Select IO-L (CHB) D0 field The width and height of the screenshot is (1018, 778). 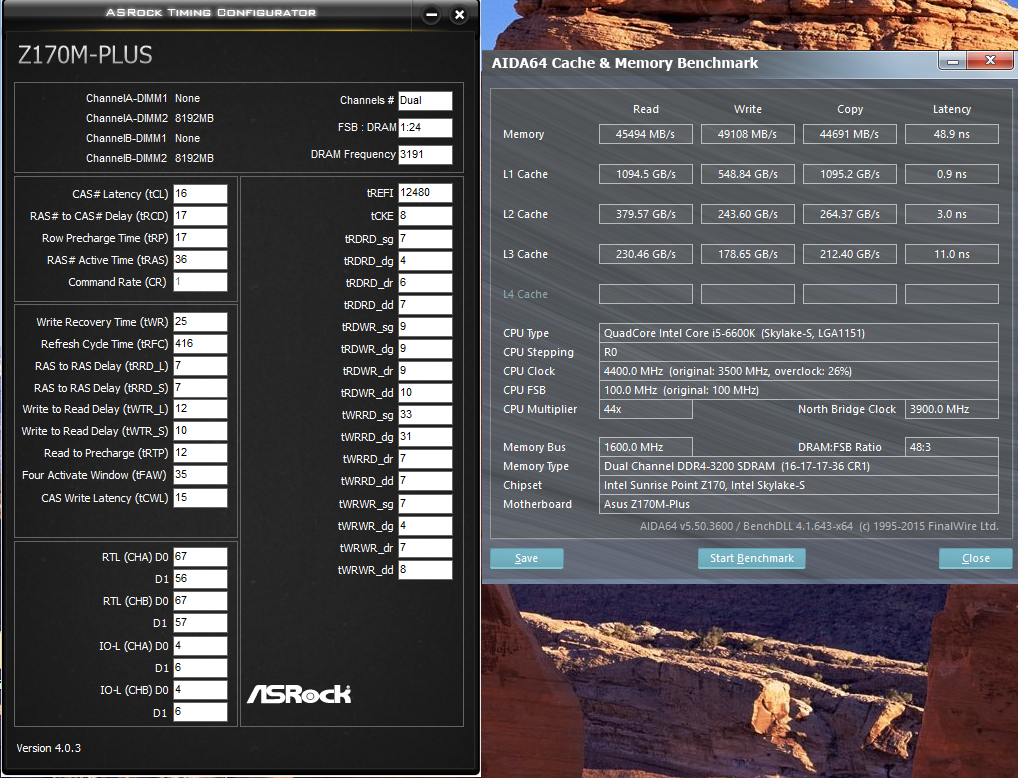click(x=200, y=690)
